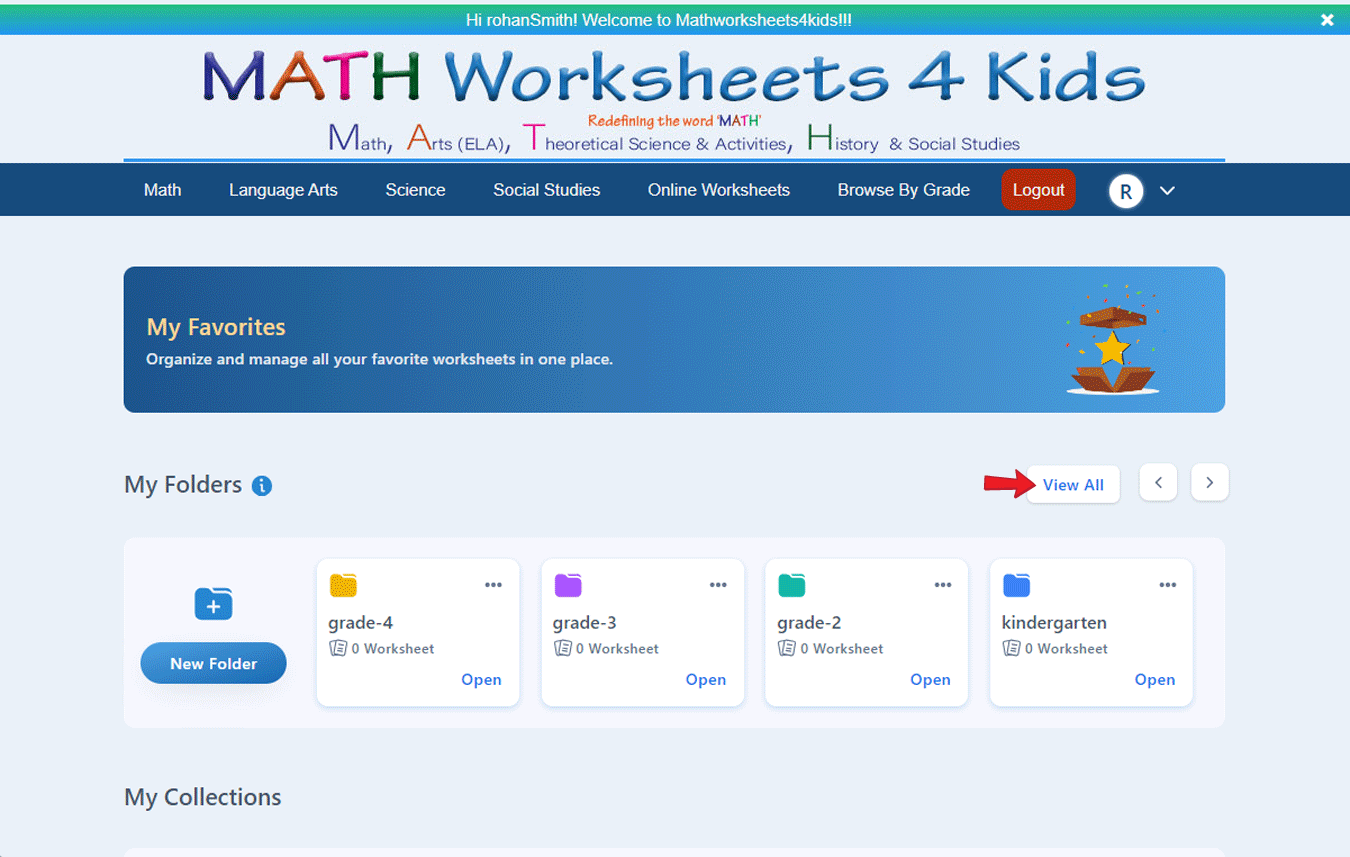Open the grade-2 folder options menu

943,585
